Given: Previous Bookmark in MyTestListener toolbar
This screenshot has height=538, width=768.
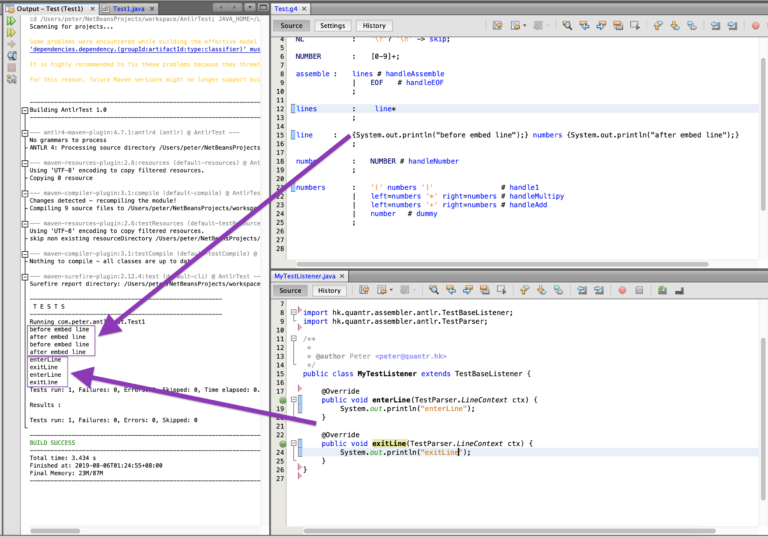Looking at the screenshot, I should point(525,290).
